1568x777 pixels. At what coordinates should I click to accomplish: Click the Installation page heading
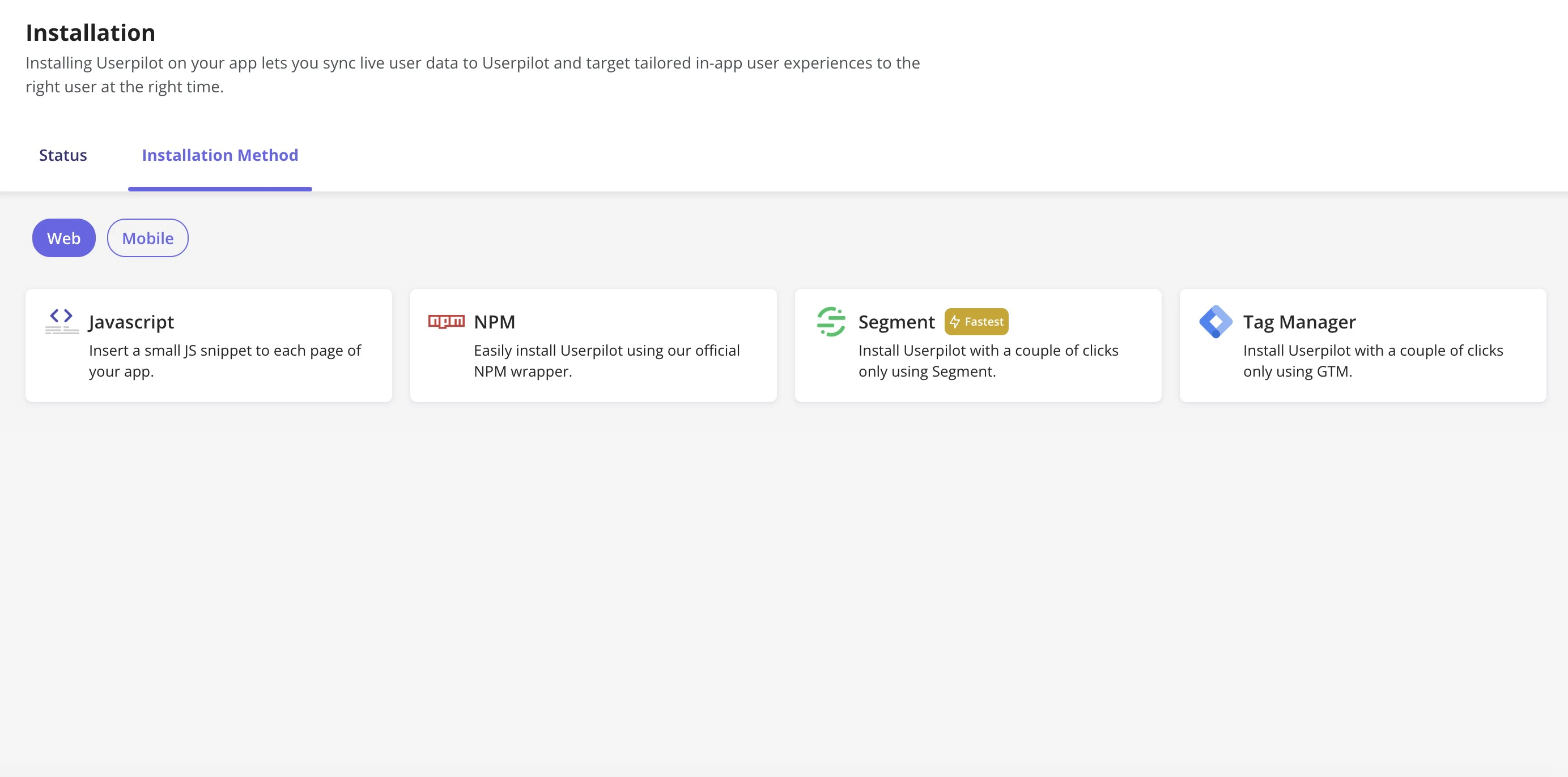tap(91, 32)
